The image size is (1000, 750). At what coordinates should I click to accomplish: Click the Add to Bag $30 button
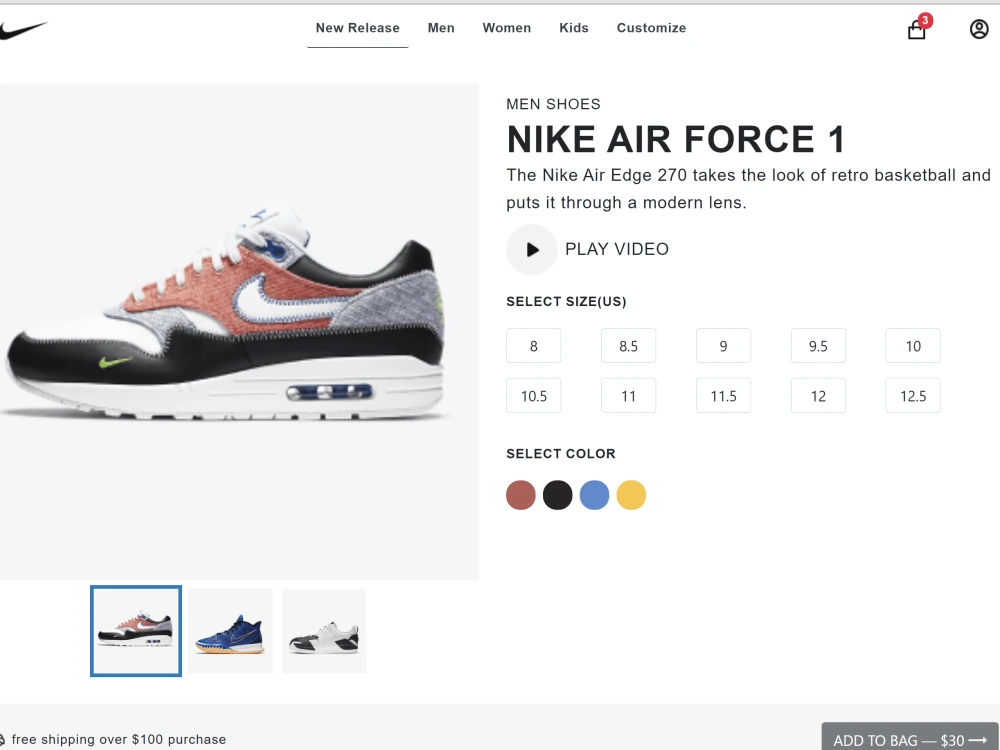pos(910,739)
